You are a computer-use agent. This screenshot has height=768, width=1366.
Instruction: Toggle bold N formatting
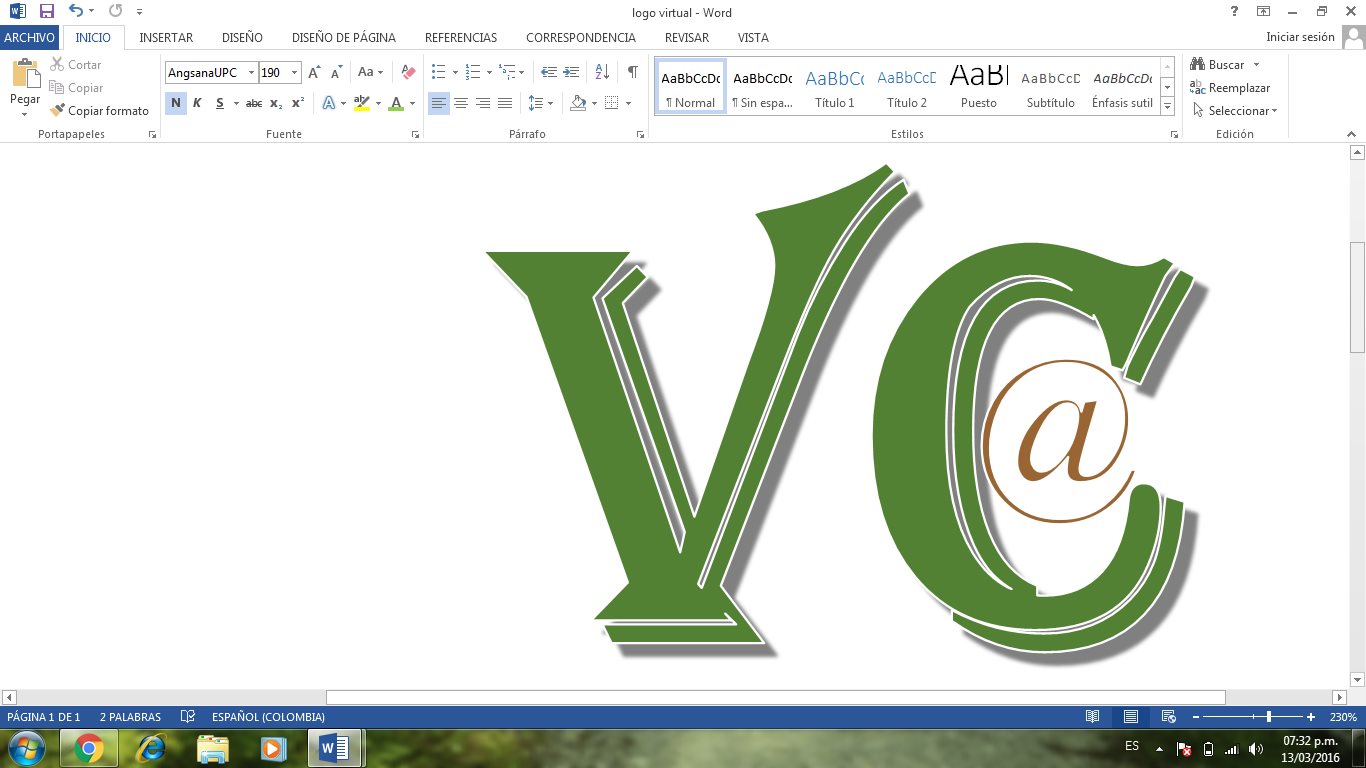coord(176,103)
